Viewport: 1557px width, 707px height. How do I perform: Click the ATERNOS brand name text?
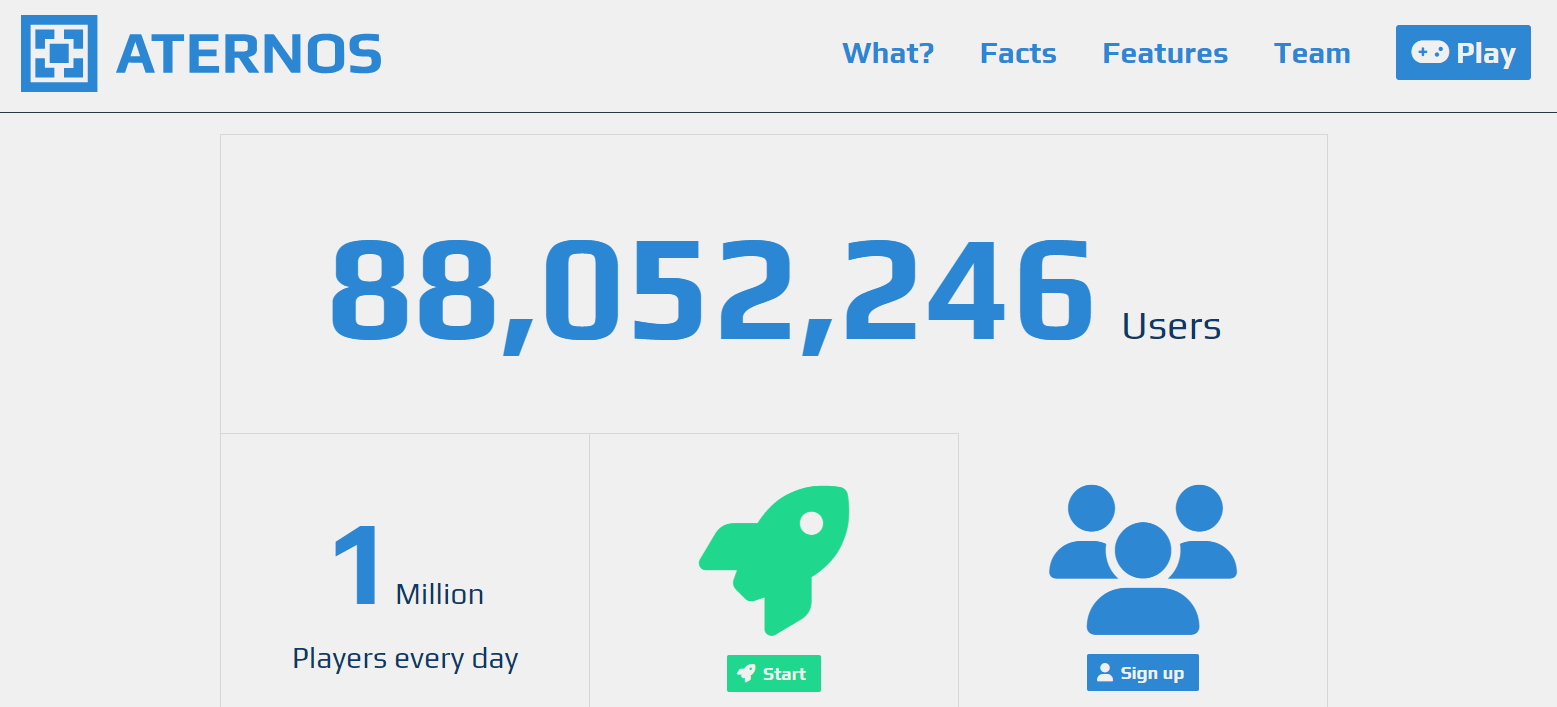coord(249,54)
